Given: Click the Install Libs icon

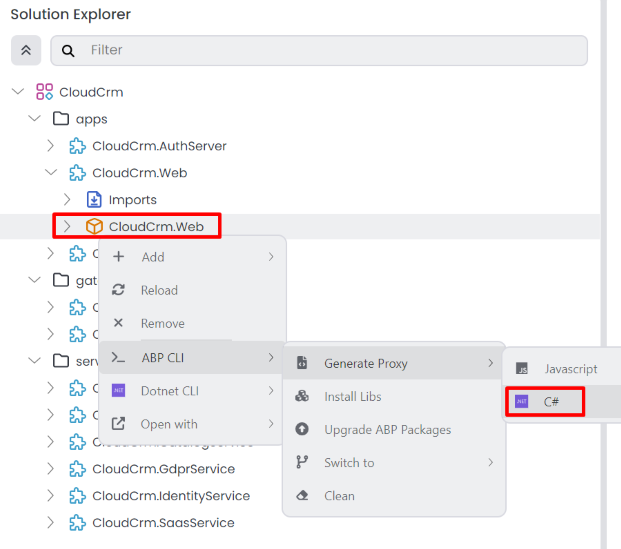Looking at the screenshot, I should click(x=302, y=397).
